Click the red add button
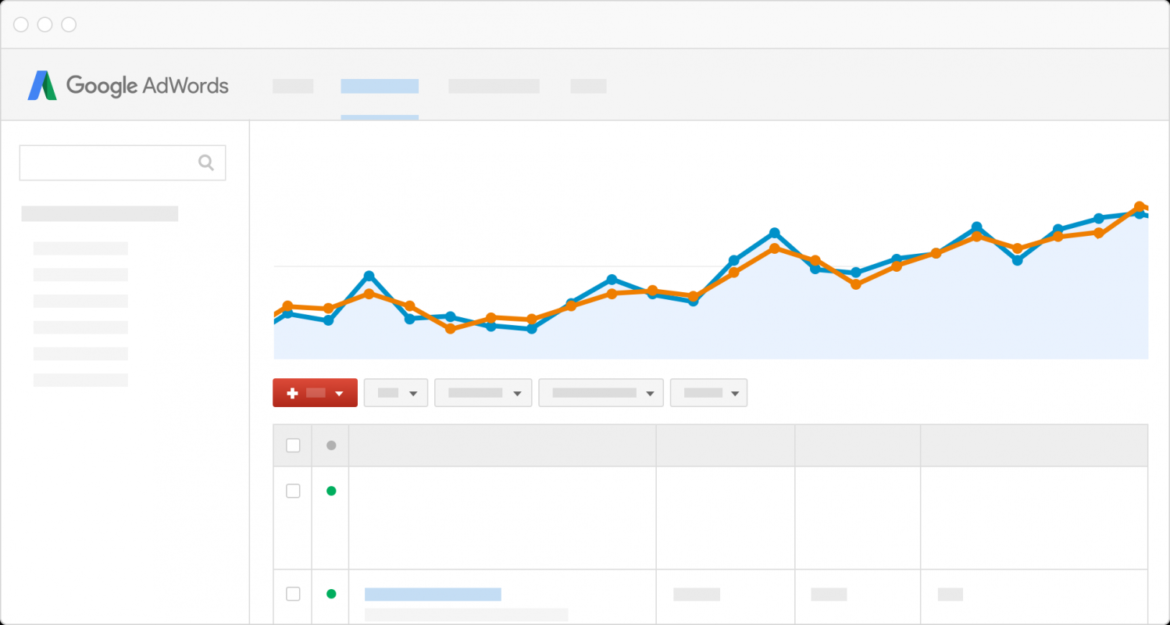The width and height of the screenshot is (1170, 625). (x=311, y=392)
